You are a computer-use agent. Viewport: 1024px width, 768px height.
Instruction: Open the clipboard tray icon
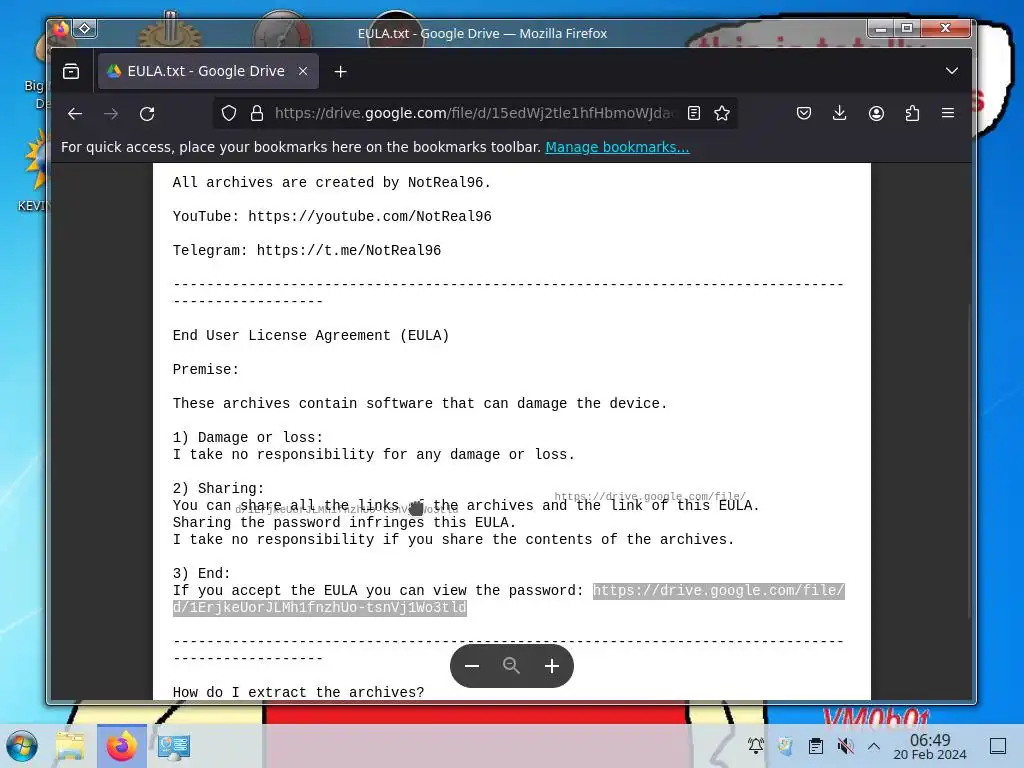tap(815, 746)
